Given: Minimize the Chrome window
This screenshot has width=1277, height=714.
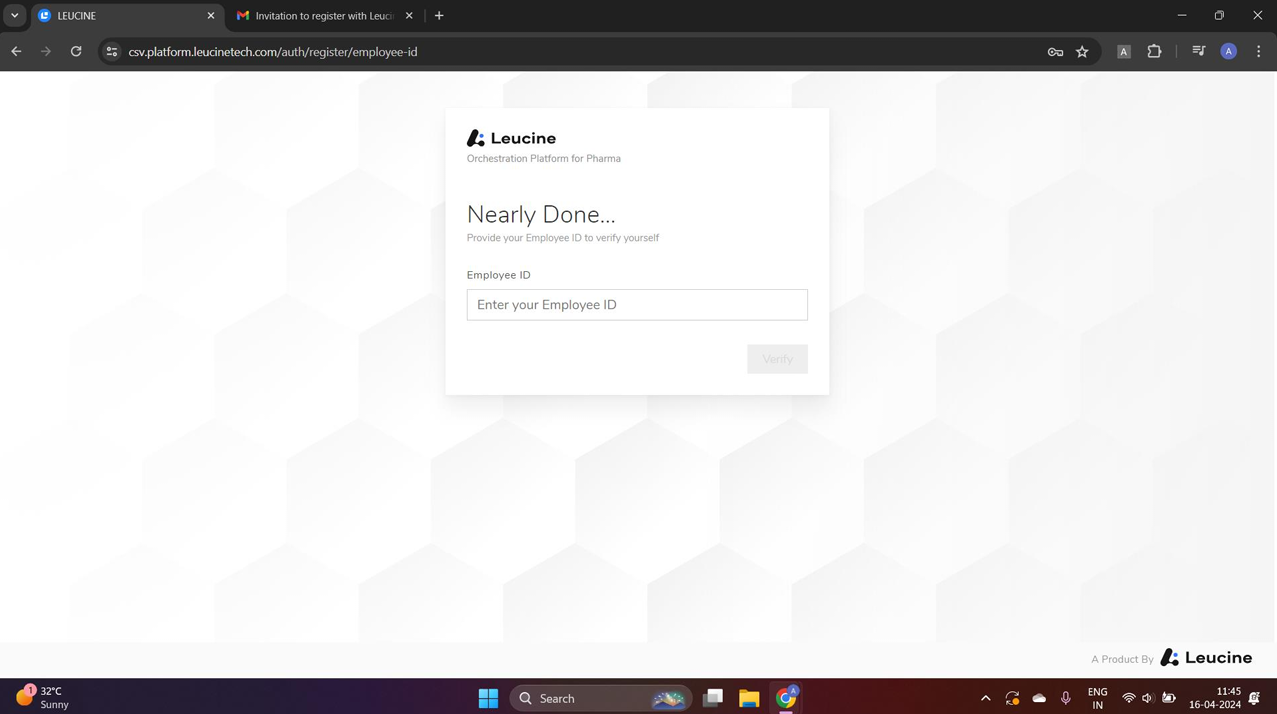Looking at the screenshot, I should click(x=1182, y=16).
